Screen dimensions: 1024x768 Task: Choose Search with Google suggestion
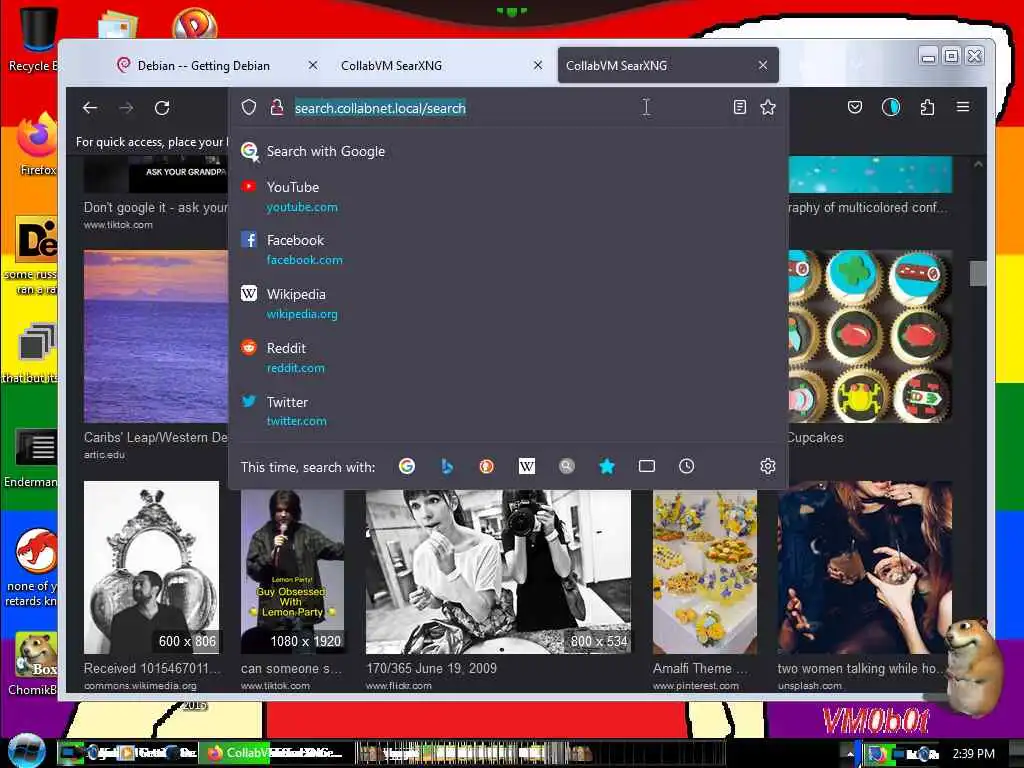point(508,152)
